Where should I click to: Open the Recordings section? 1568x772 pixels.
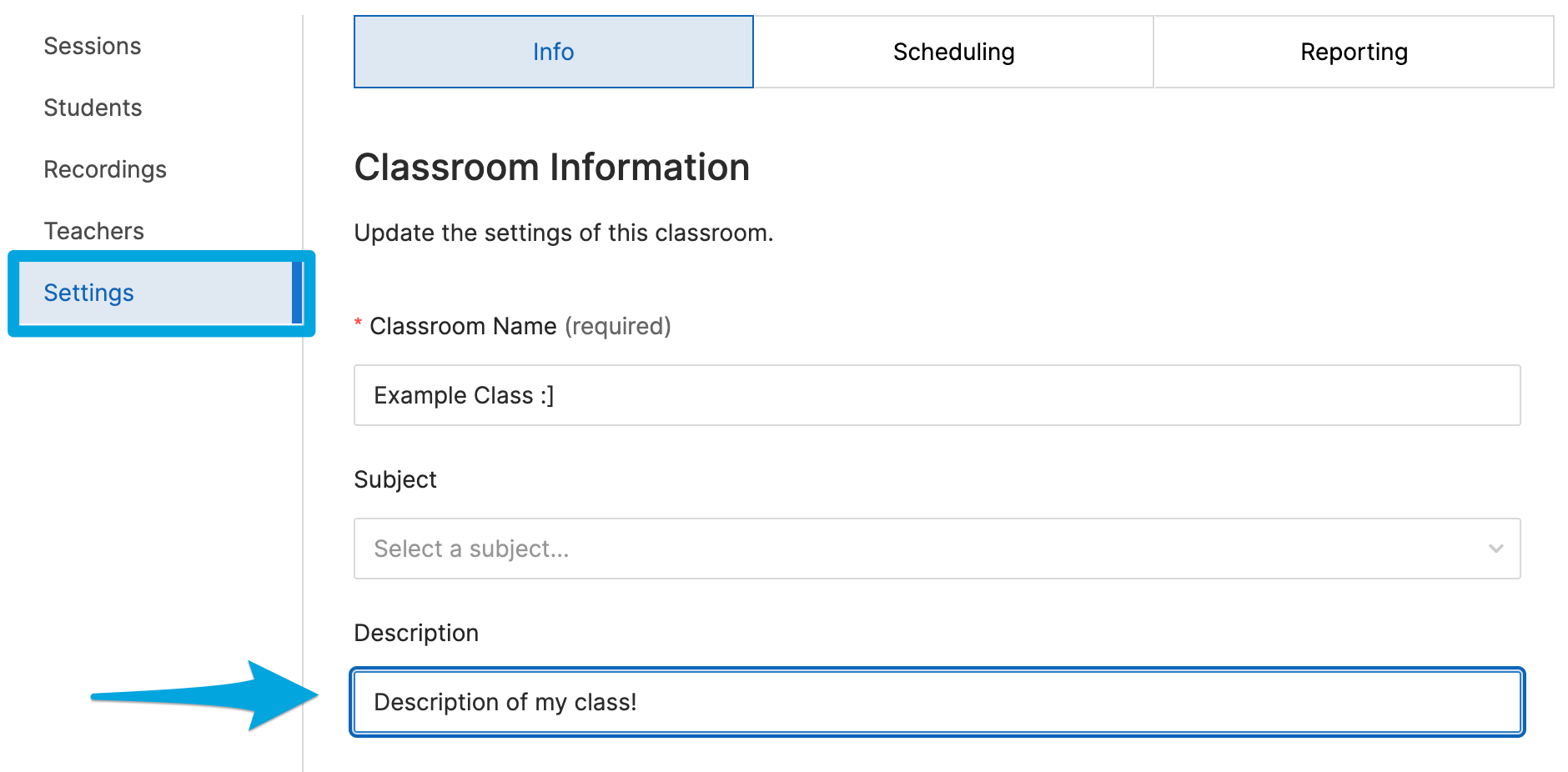click(x=104, y=169)
